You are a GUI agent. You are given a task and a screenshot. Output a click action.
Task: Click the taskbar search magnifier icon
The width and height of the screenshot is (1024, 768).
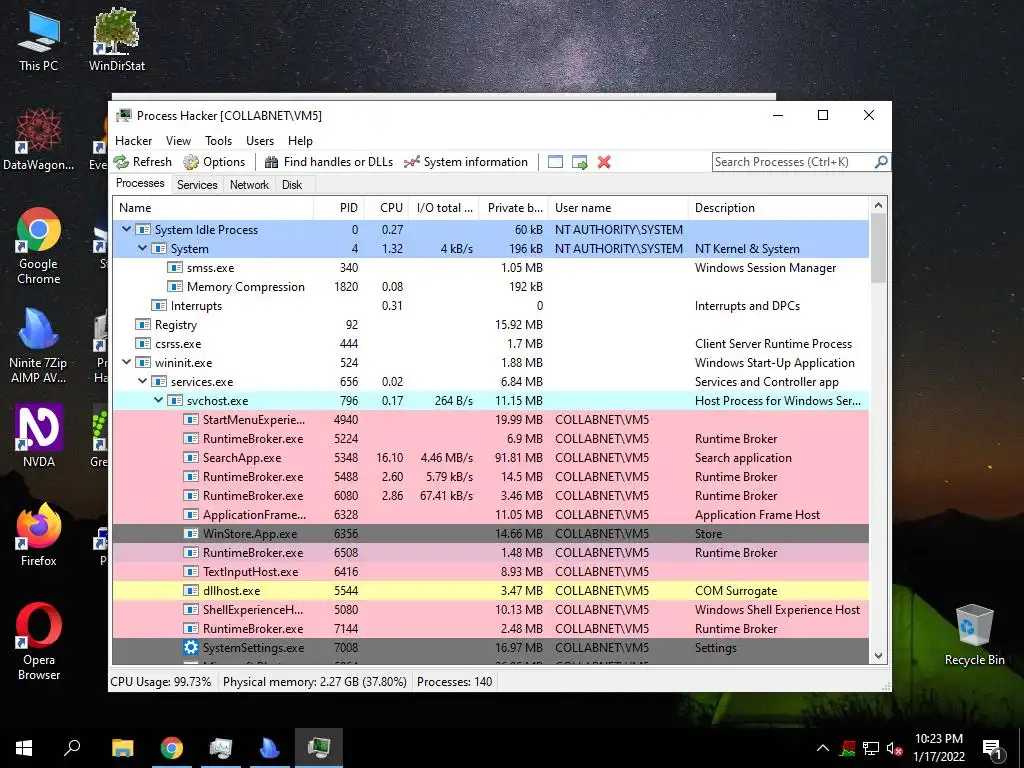pos(72,748)
